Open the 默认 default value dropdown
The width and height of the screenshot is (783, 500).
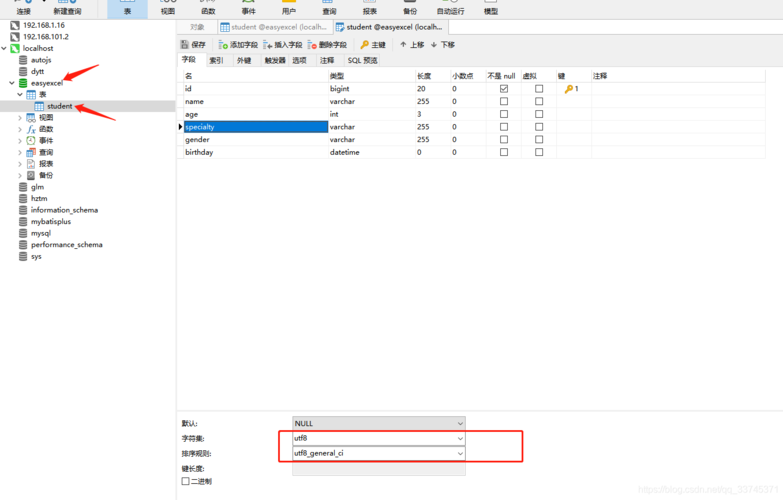[x=379, y=423]
